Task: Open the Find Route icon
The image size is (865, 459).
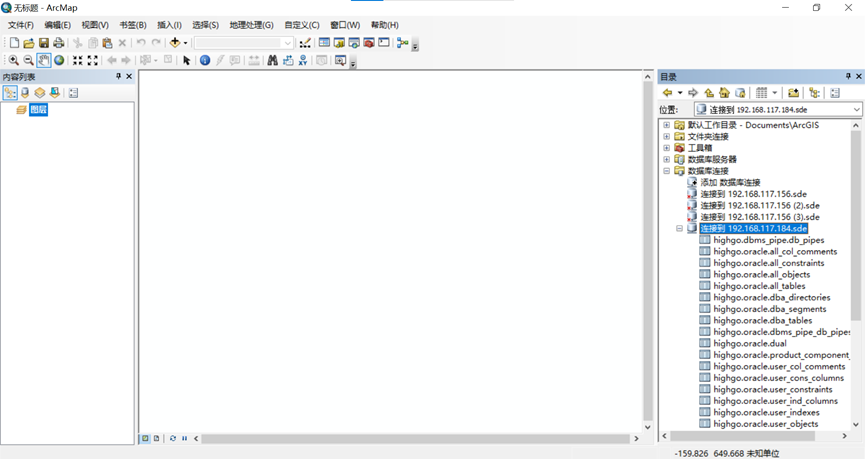Action: coord(288,60)
